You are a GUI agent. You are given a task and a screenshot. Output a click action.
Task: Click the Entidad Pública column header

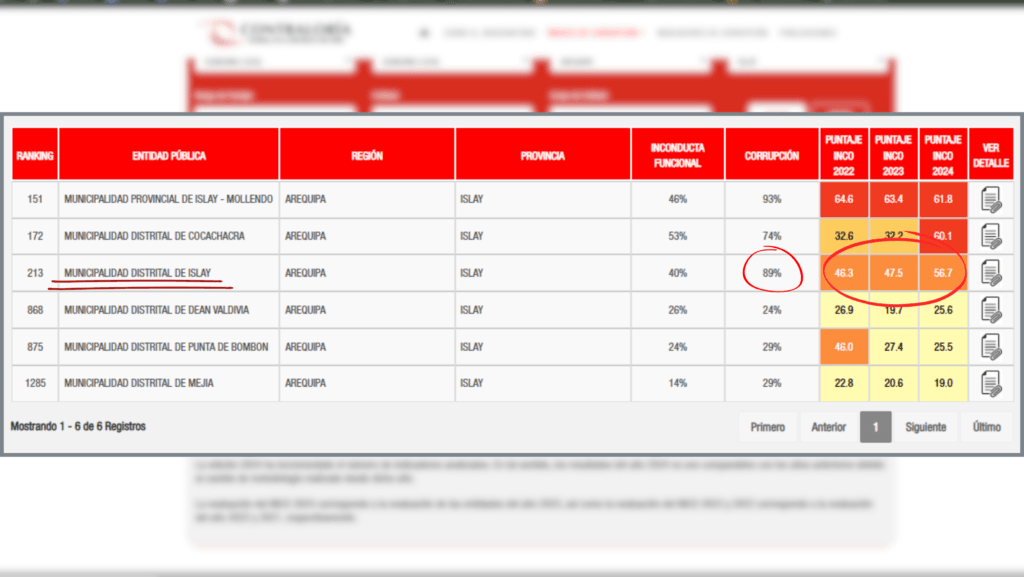pos(169,156)
